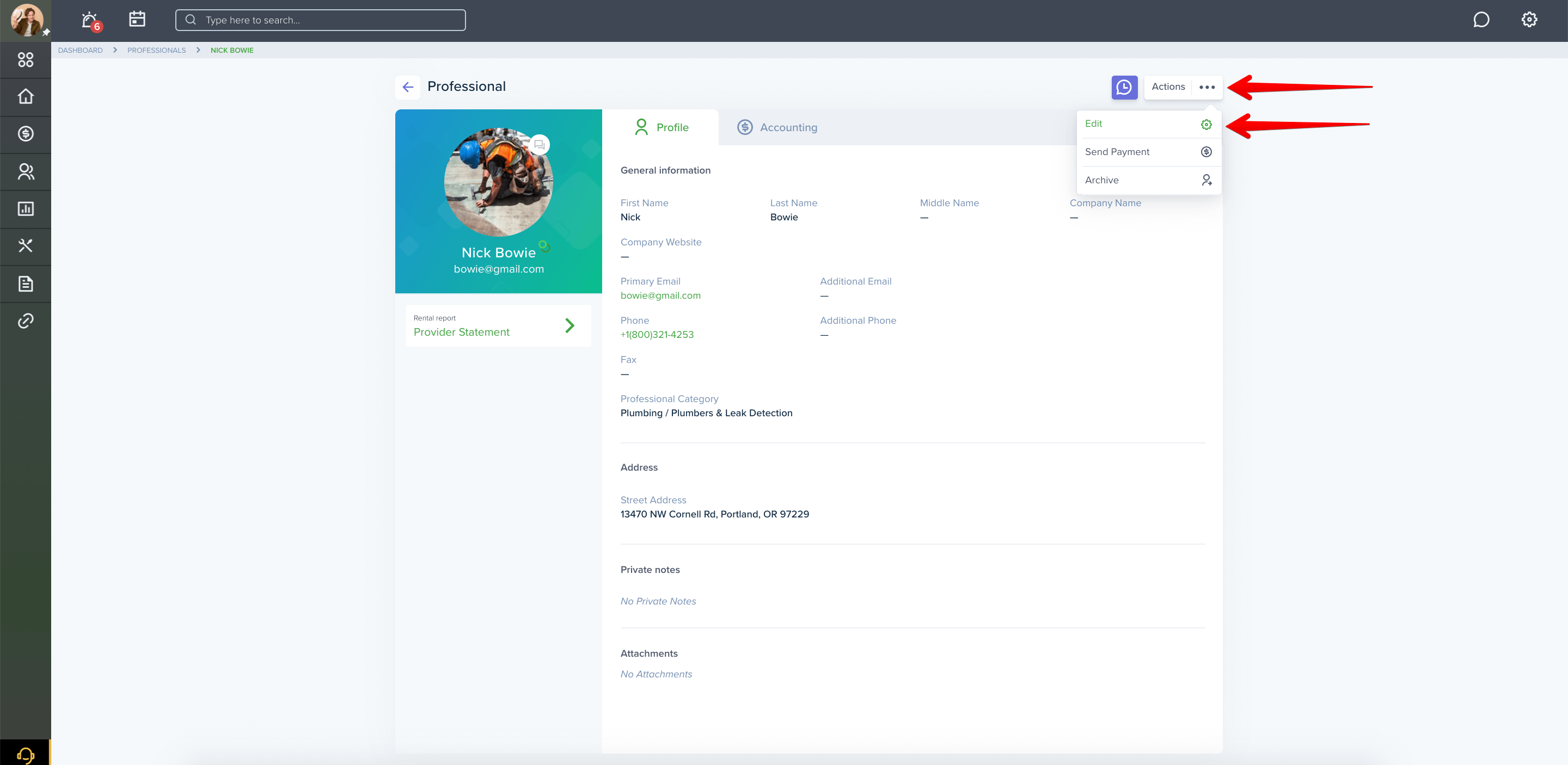Click the purple activity clock button

click(x=1124, y=87)
